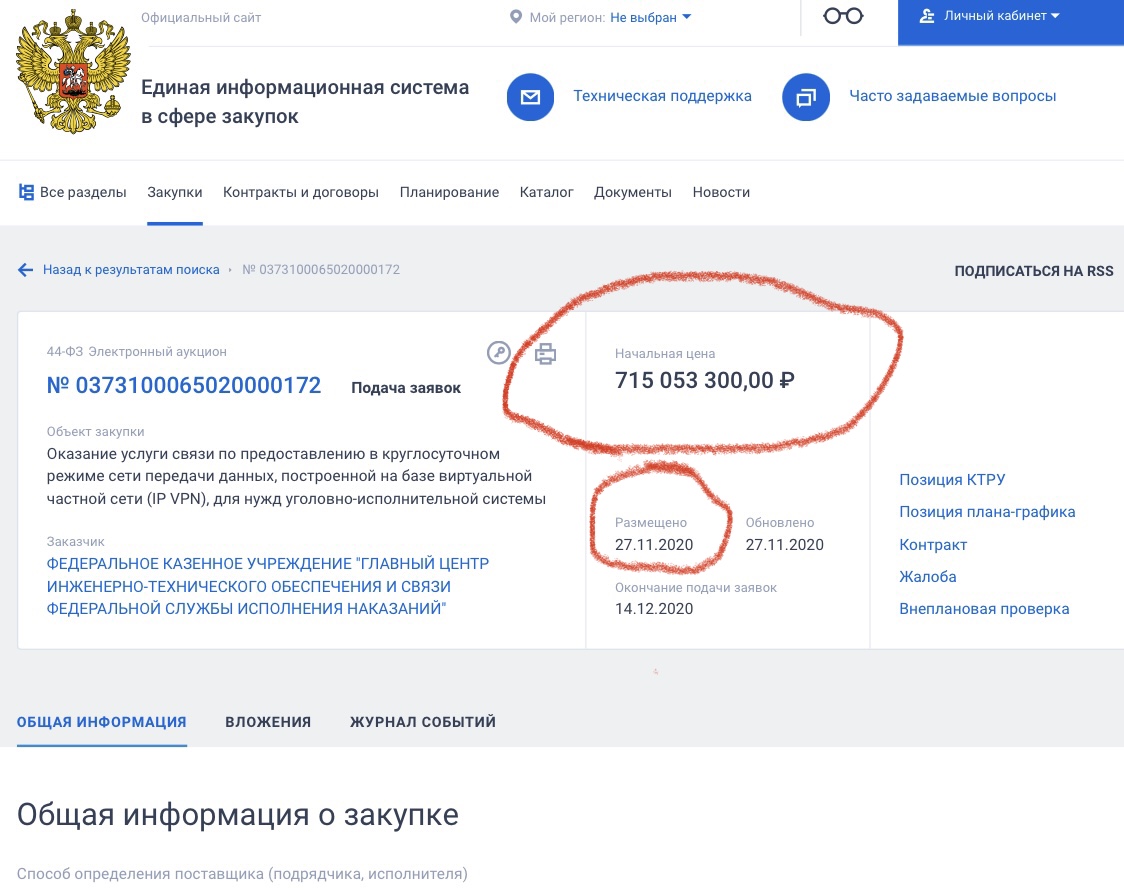Click Подписаться на RSS
Image resolution: width=1124 pixels, height=890 pixels.
pyautogui.click(x=1034, y=271)
